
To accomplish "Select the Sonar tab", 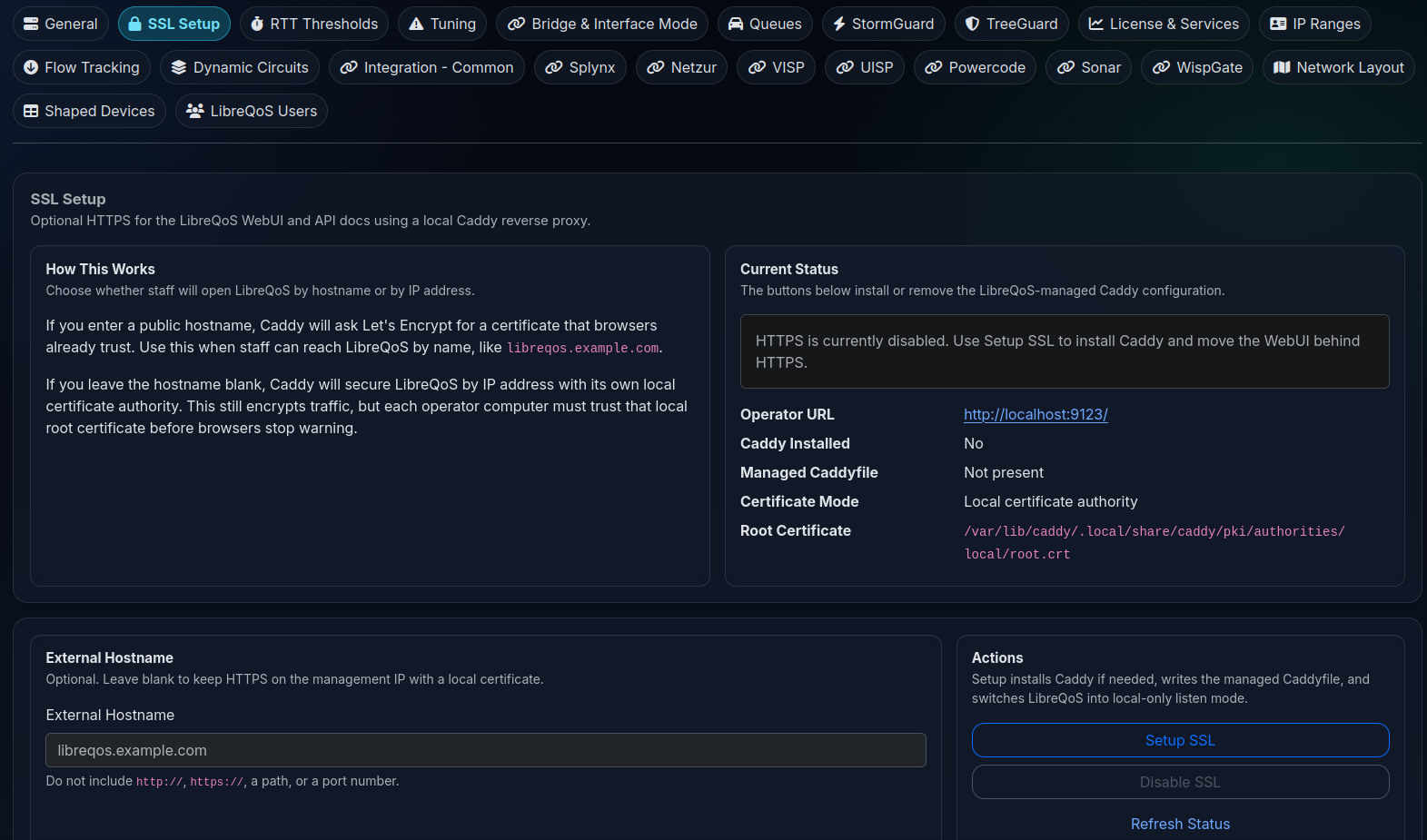I will point(1088,67).
